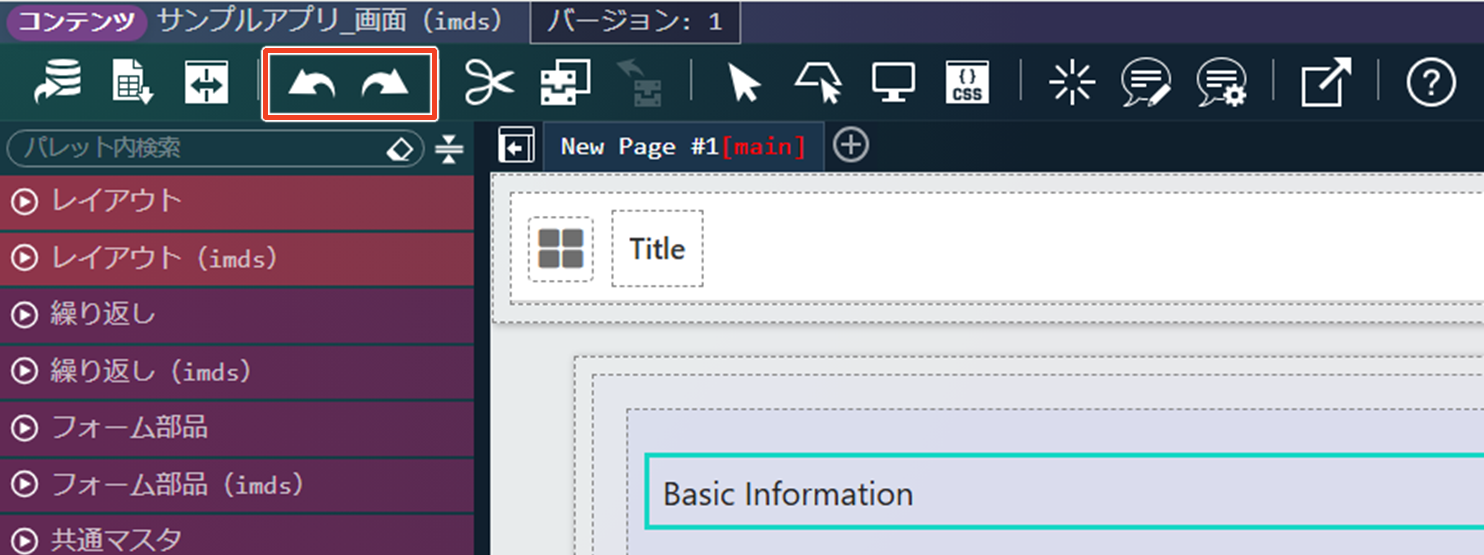
Task: Open the comment settings gear icon
Action: 1221,84
